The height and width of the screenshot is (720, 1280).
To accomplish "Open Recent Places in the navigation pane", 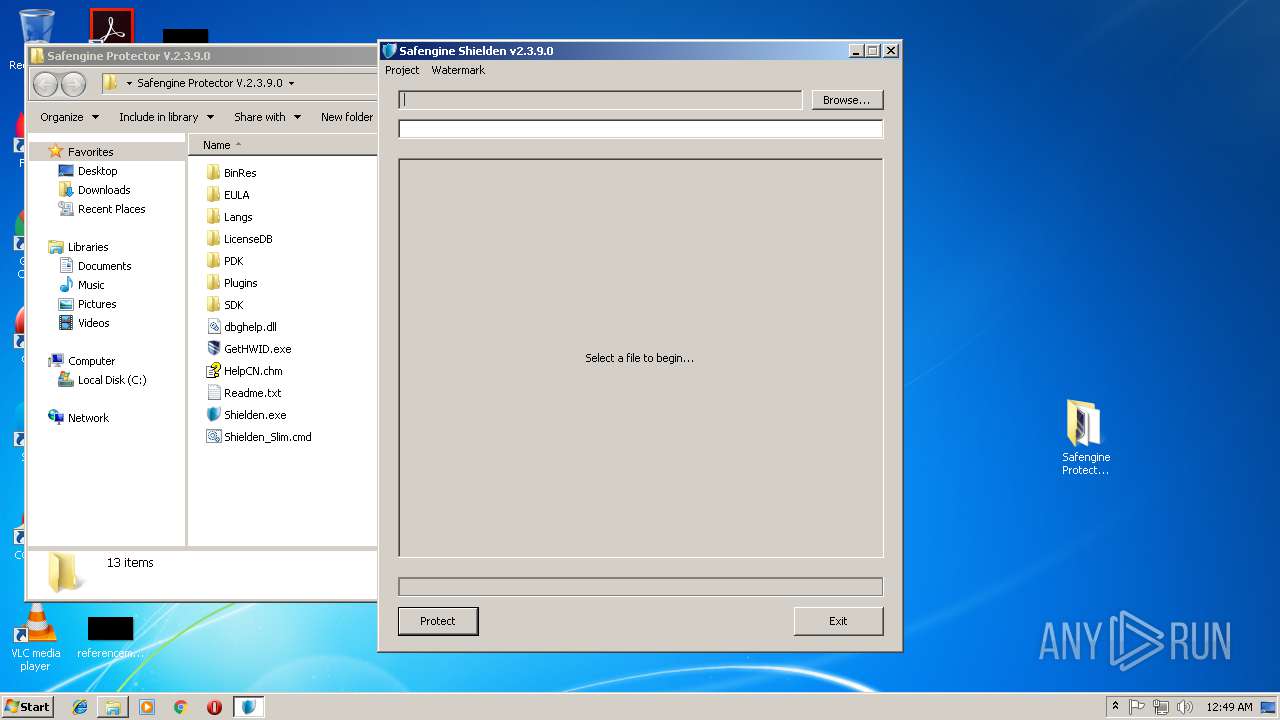I will coord(111,209).
